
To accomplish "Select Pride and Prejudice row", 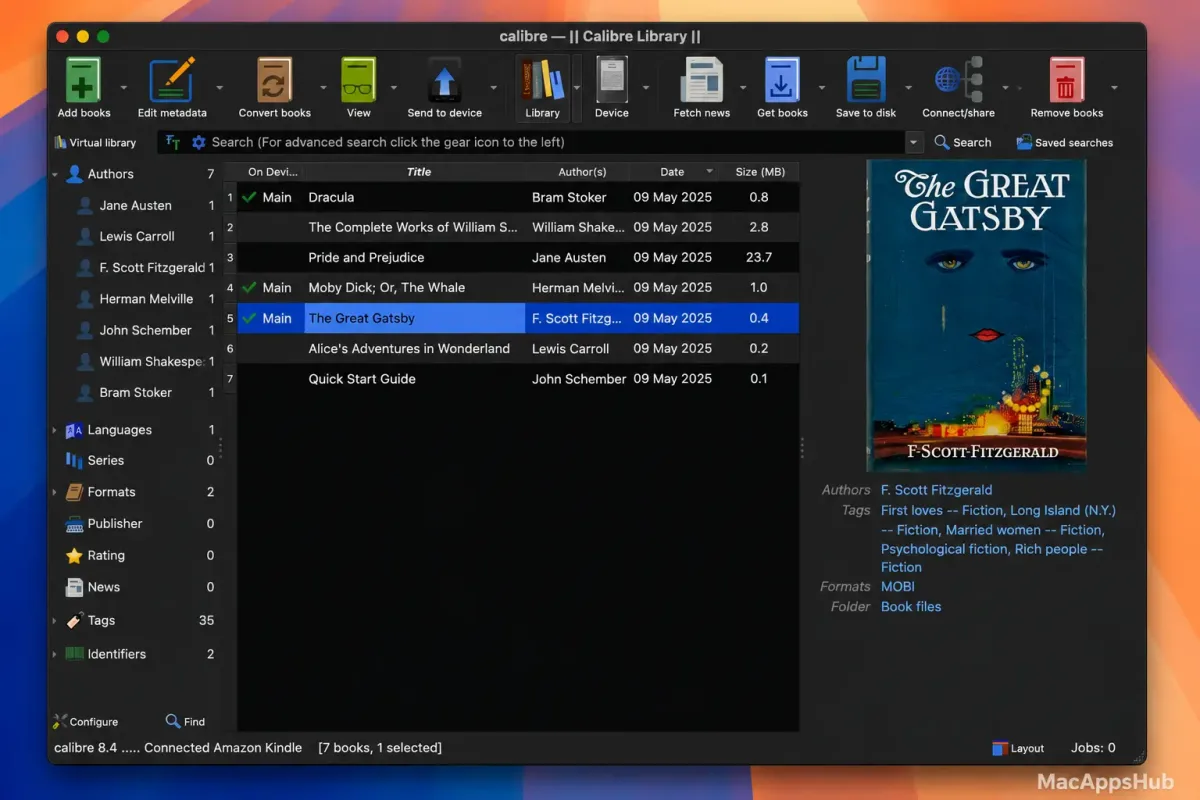I will [518, 257].
